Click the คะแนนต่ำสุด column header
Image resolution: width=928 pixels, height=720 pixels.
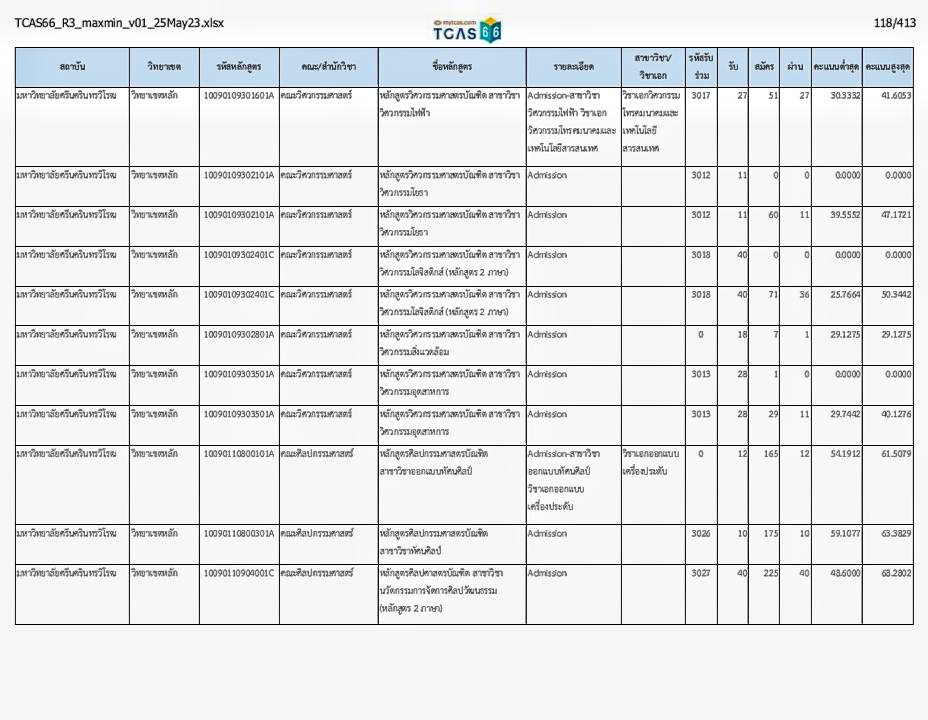pyautogui.click(x=836, y=66)
